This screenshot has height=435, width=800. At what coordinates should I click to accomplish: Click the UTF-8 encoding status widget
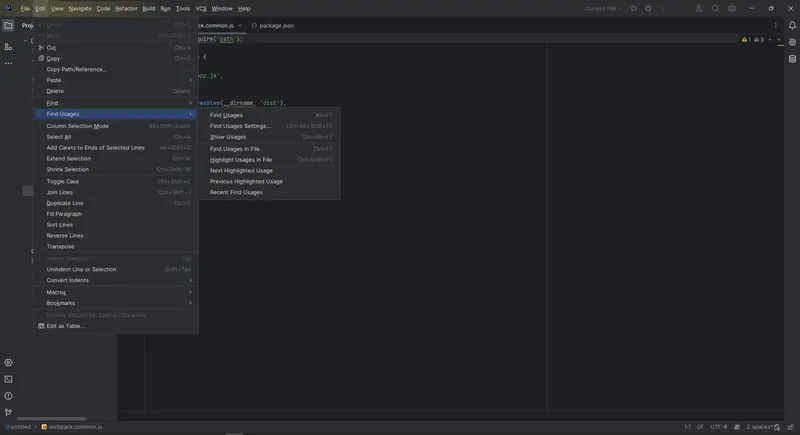(x=718, y=427)
